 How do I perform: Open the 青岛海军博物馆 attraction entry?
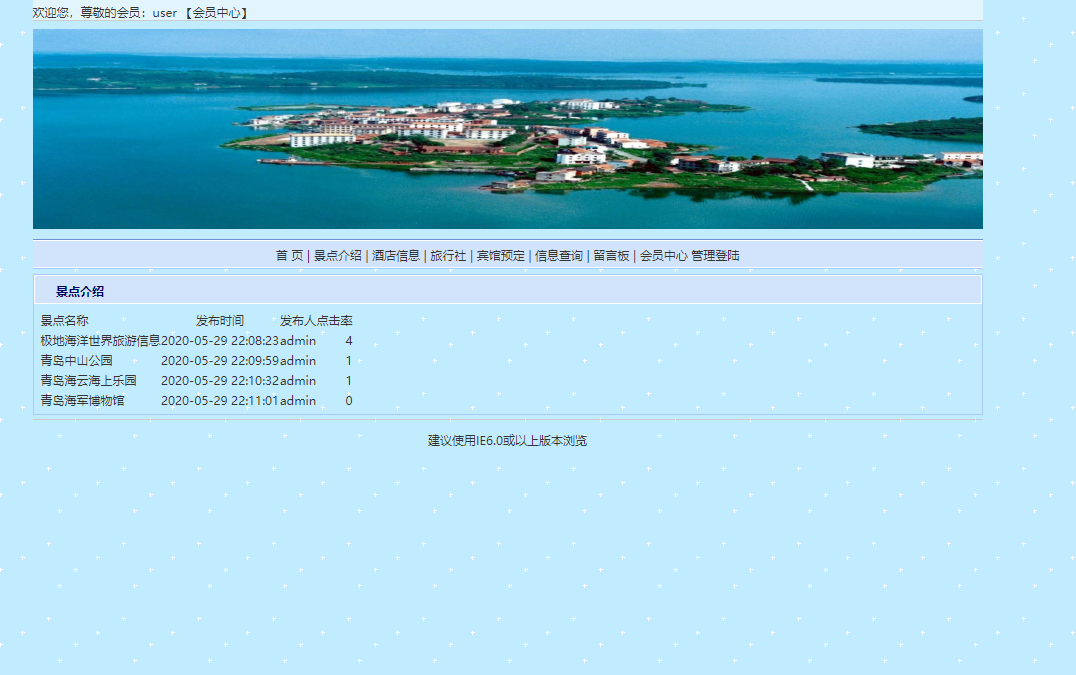(x=81, y=400)
